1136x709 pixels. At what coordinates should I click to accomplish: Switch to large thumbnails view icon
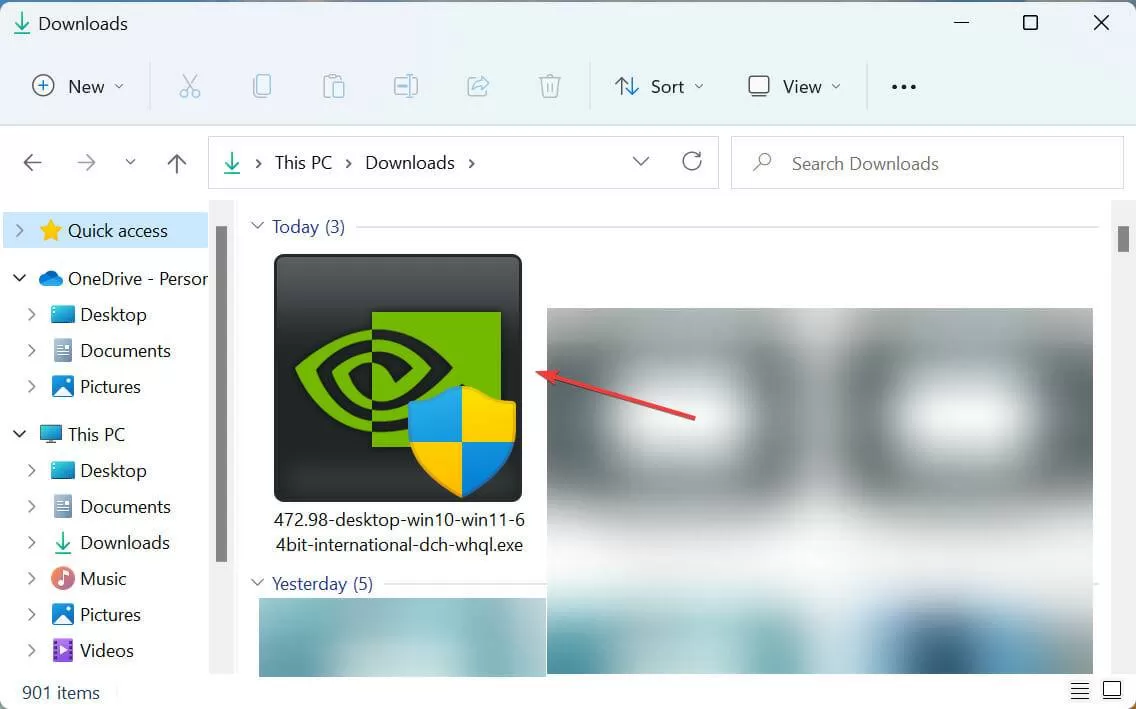click(x=1112, y=690)
